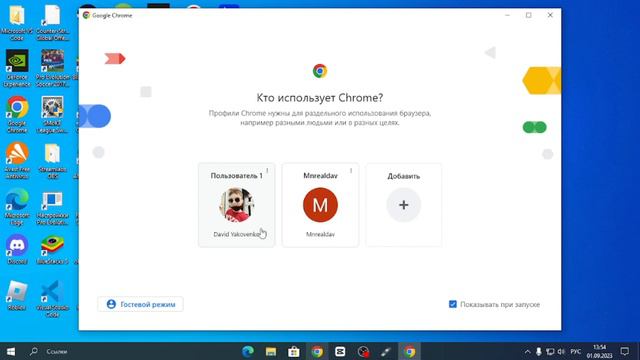Open the network tray icon

click(550, 351)
